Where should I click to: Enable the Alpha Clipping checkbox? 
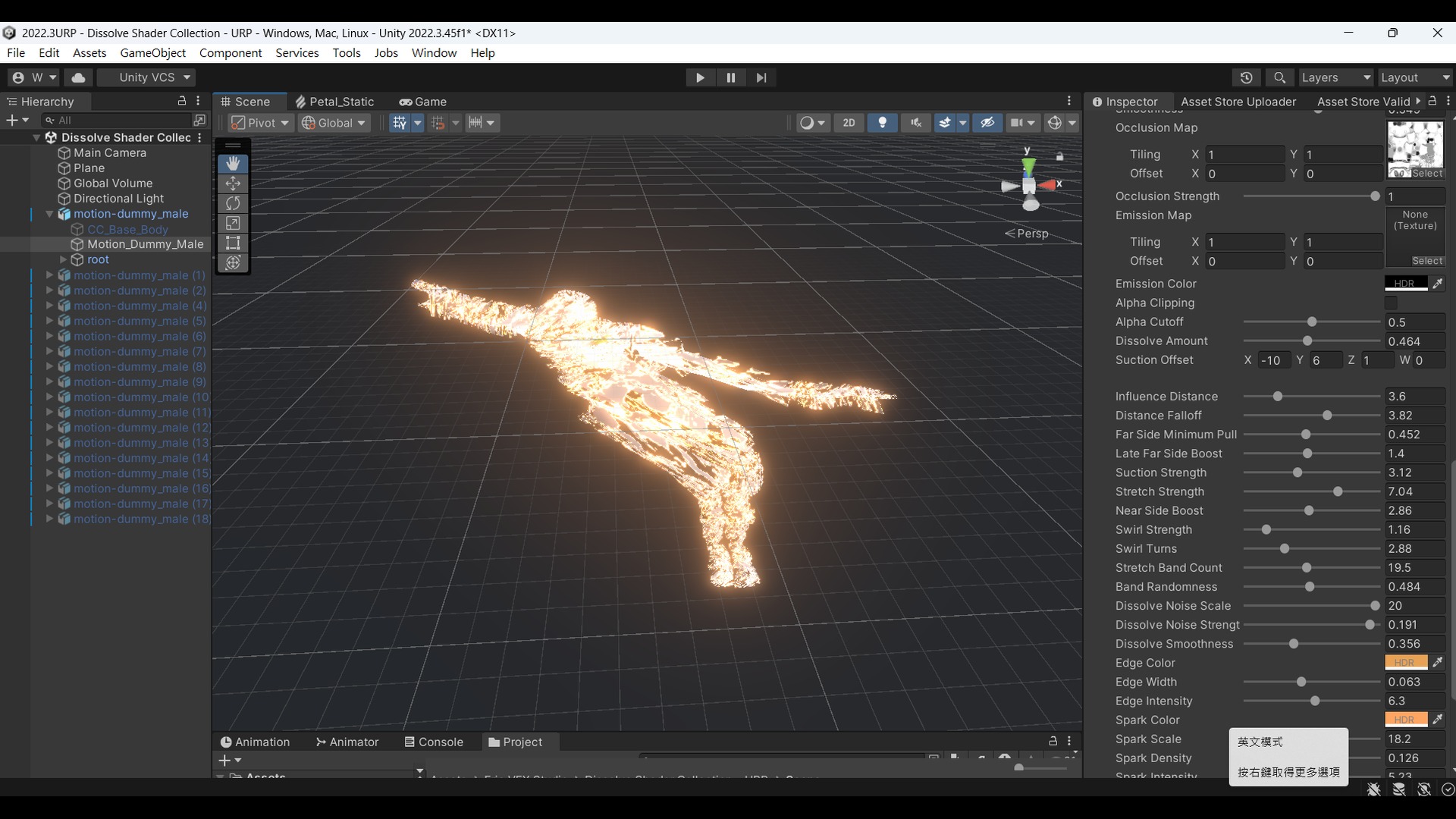point(1391,303)
